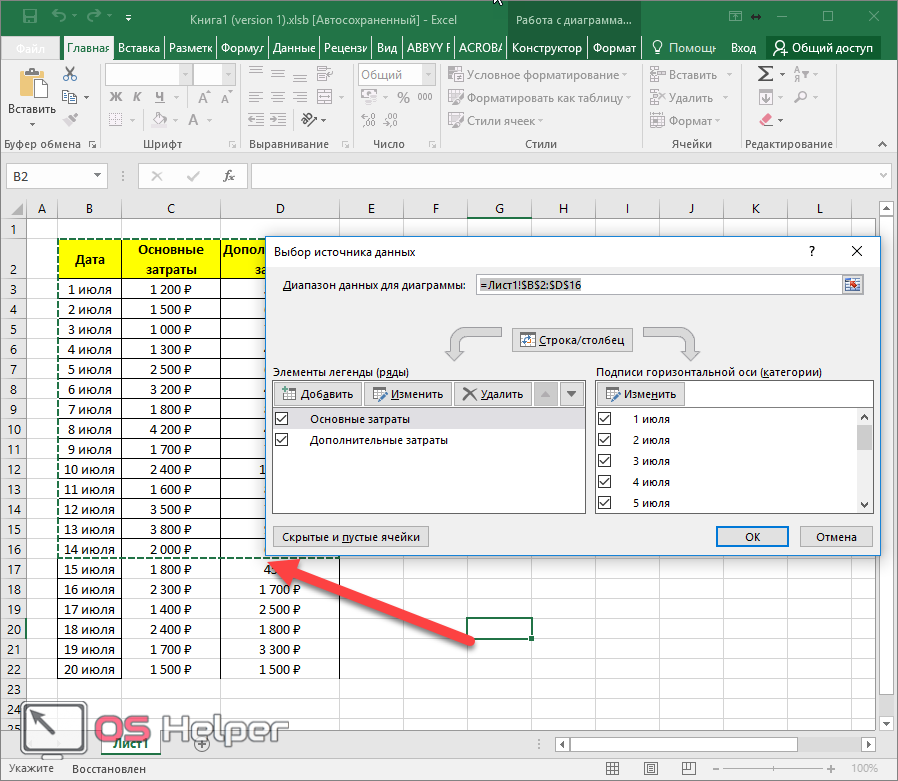This screenshot has width=898, height=781.
Task: Toggle the 3 июля category checkbox
Action: click(x=604, y=461)
